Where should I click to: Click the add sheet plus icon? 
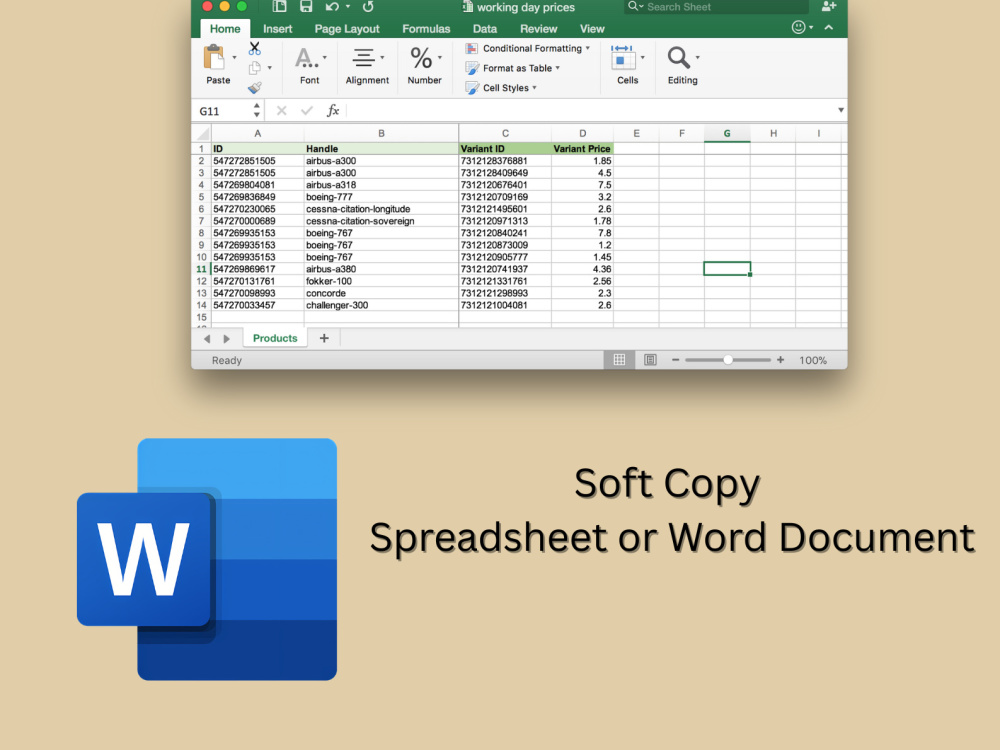coord(324,338)
